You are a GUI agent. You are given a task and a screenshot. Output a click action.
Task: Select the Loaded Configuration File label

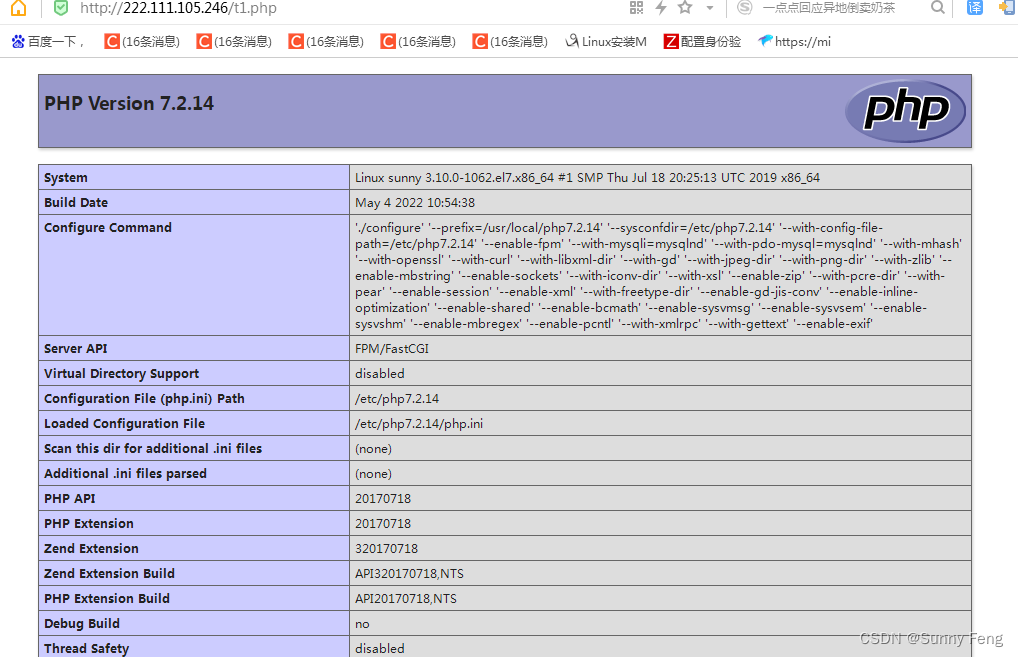click(124, 424)
